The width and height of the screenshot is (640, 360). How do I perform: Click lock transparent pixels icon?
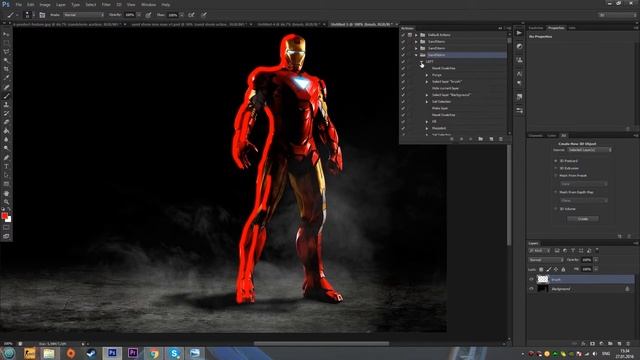(x=541, y=269)
